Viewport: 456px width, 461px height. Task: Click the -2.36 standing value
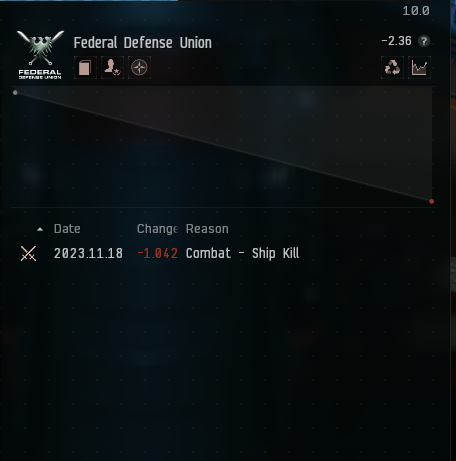click(397, 41)
